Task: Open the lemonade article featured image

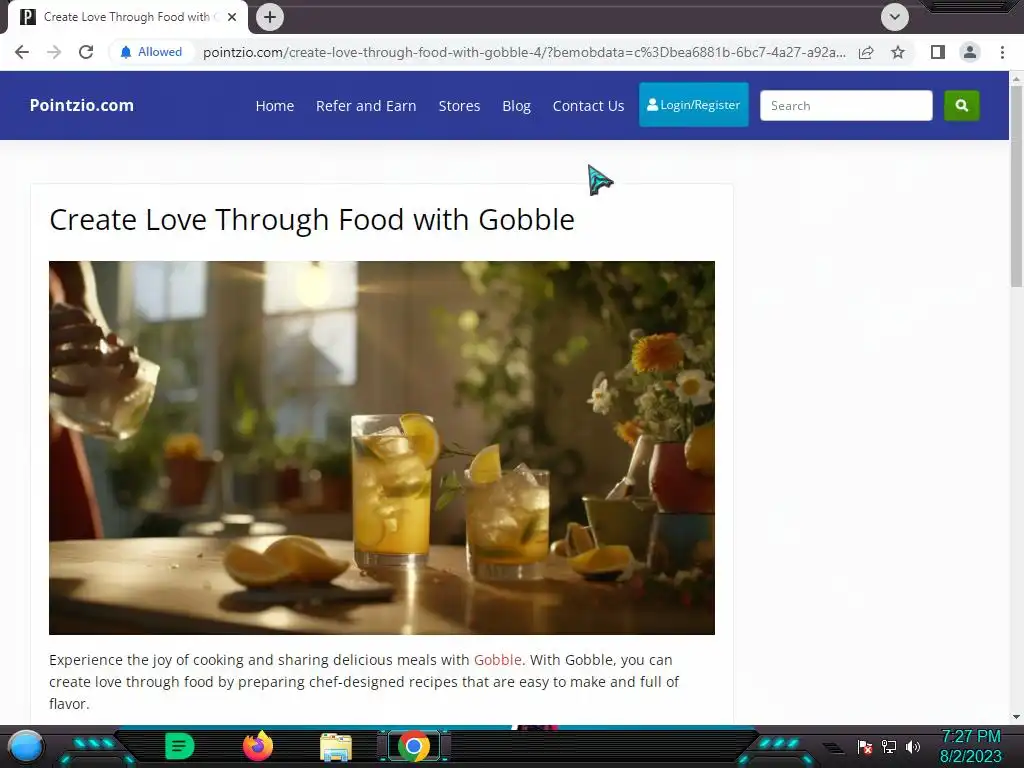Action: (x=382, y=448)
